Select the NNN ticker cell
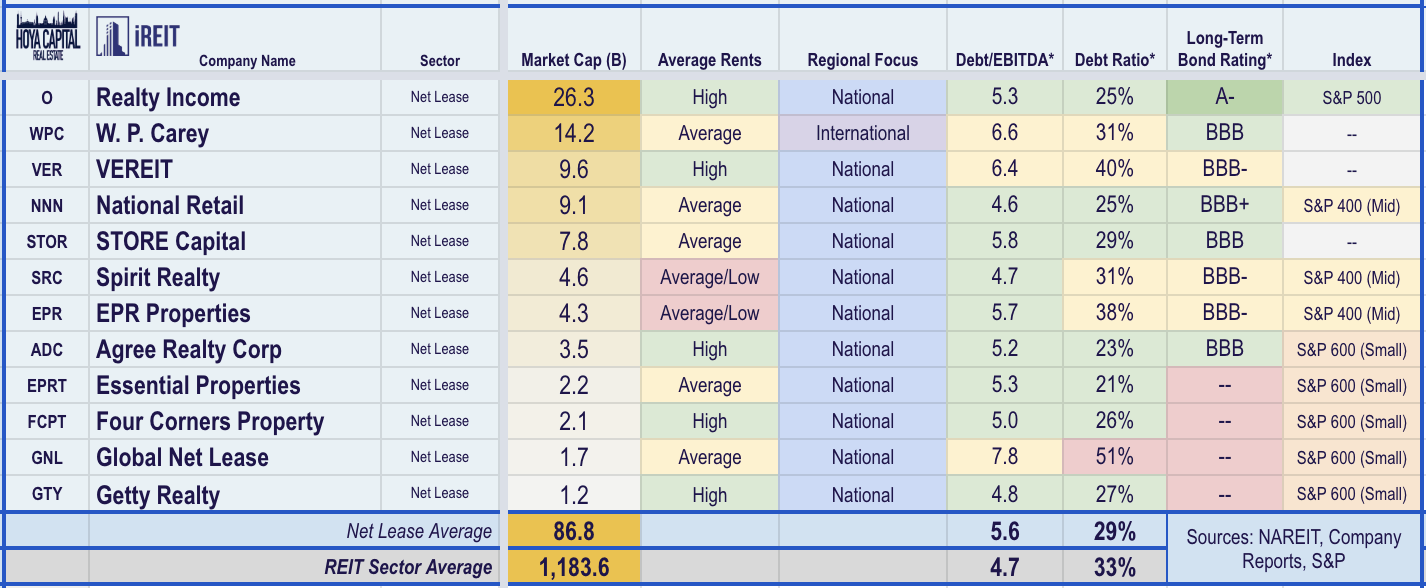The width and height of the screenshot is (1426, 588). [x=47, y=206]
